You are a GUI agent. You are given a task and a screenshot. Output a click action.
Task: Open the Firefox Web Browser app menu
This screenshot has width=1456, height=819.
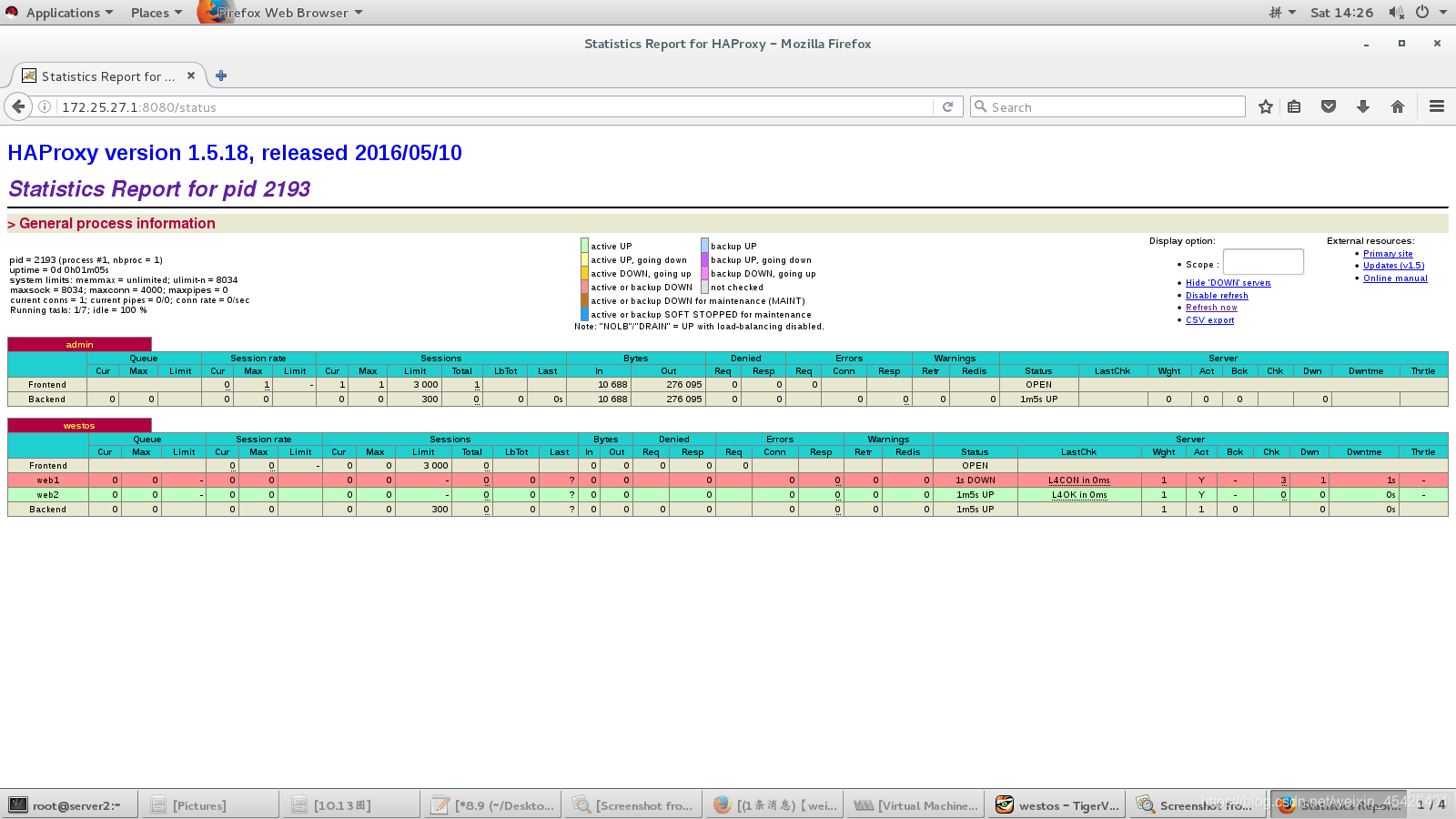(282, 12)
